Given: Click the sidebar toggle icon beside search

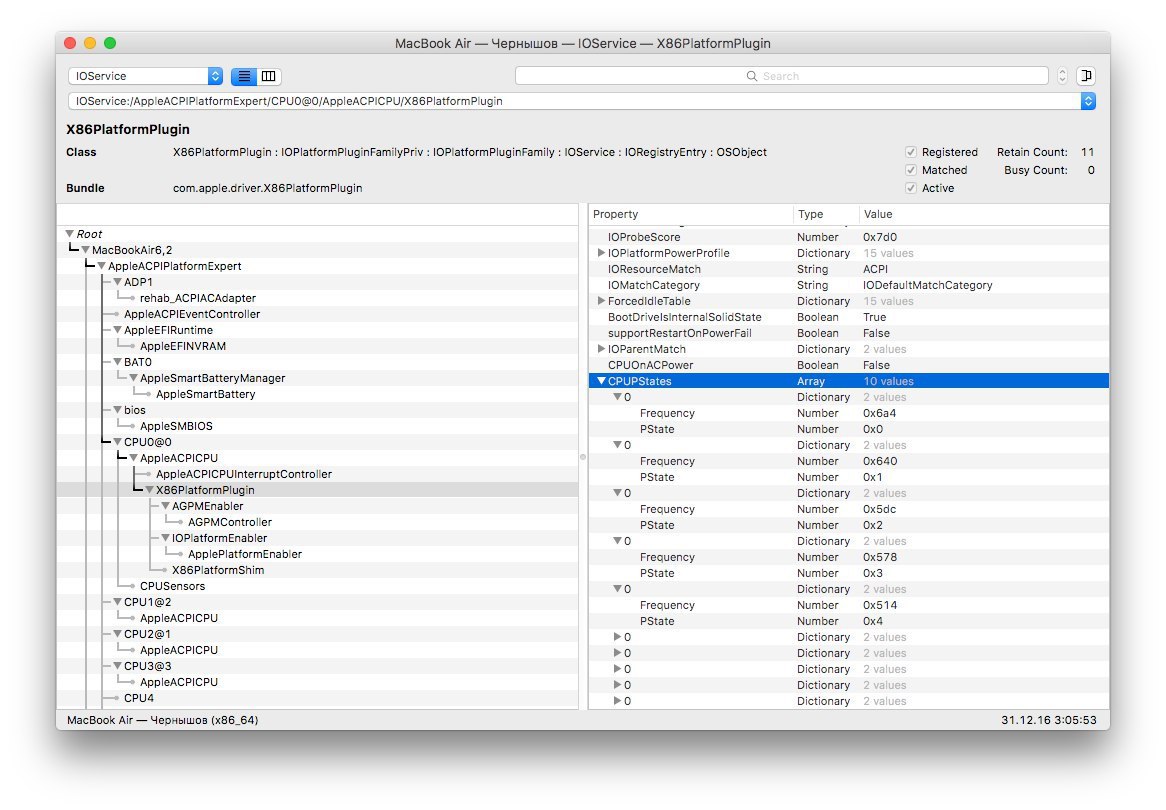Looking at the screenshot, I should pyautogui.click(x=1086, y=76).
